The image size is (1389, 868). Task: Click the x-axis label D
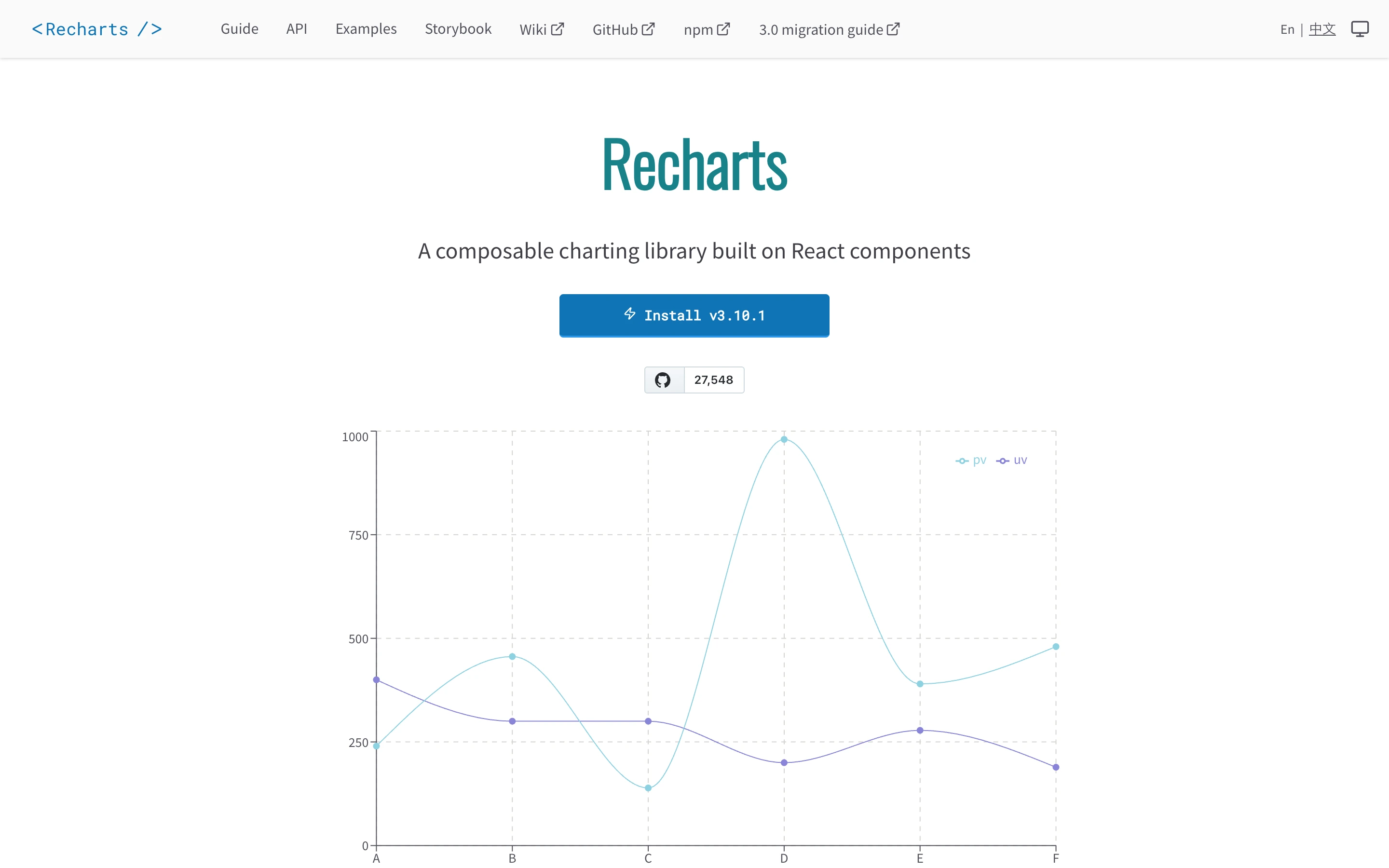point(784,858)
